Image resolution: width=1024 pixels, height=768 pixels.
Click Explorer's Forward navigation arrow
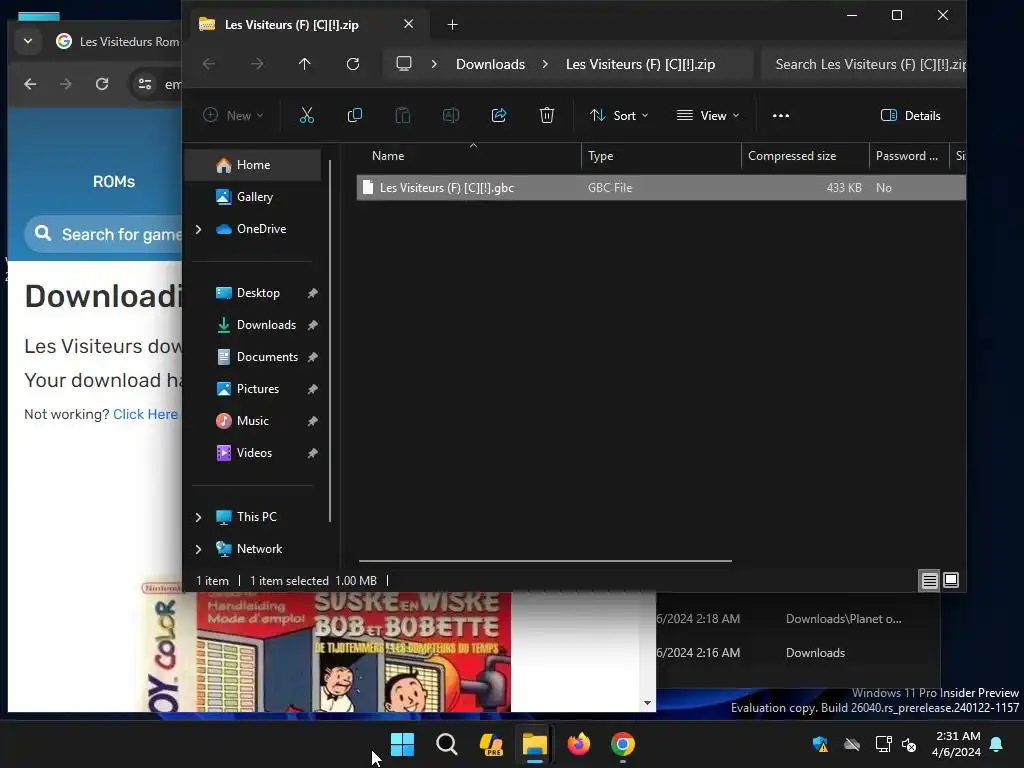257,64
